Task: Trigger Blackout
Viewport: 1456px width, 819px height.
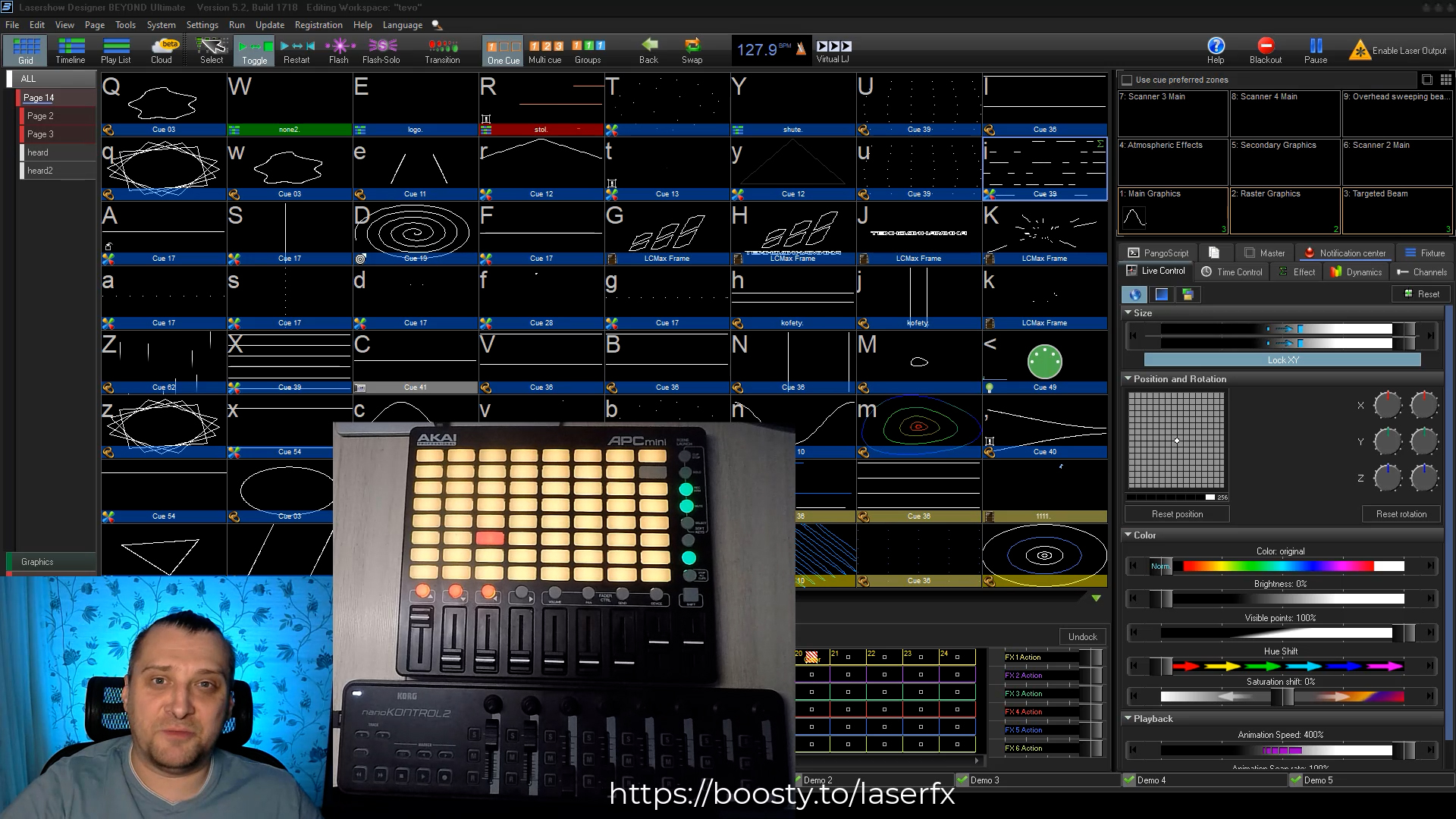Action: pyautogui.click(x=1266, y=51)
